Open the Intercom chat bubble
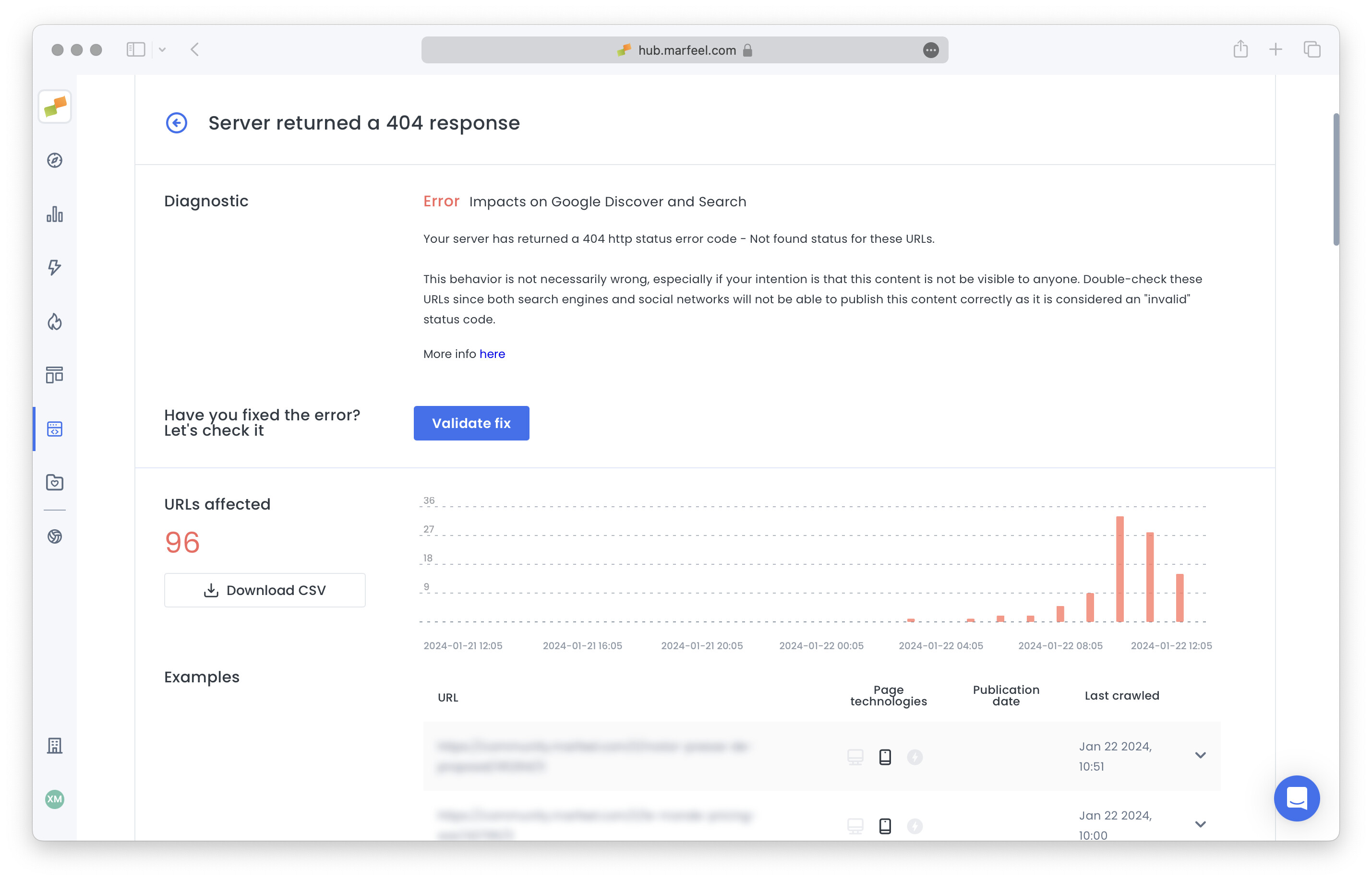Viewport: 1372px width, 881px height. pyautogui.click(x=1297, y=798)
